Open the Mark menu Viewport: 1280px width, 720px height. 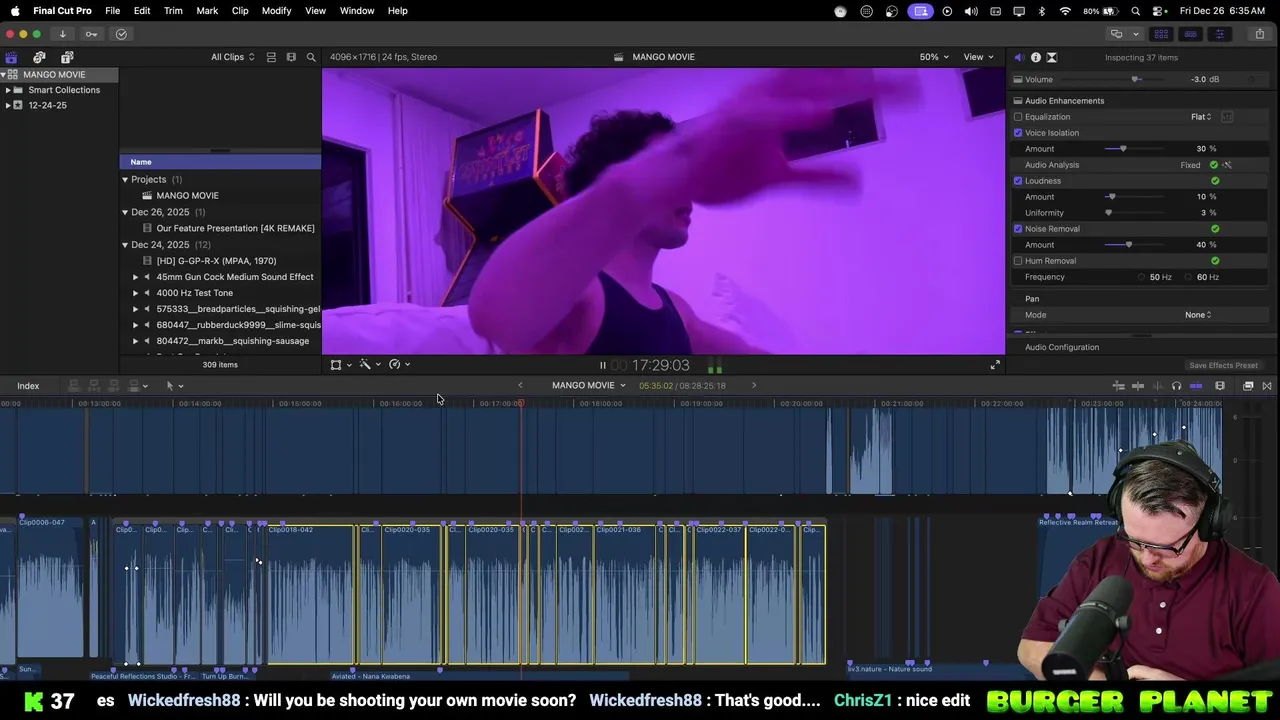[x=207, y=11]
